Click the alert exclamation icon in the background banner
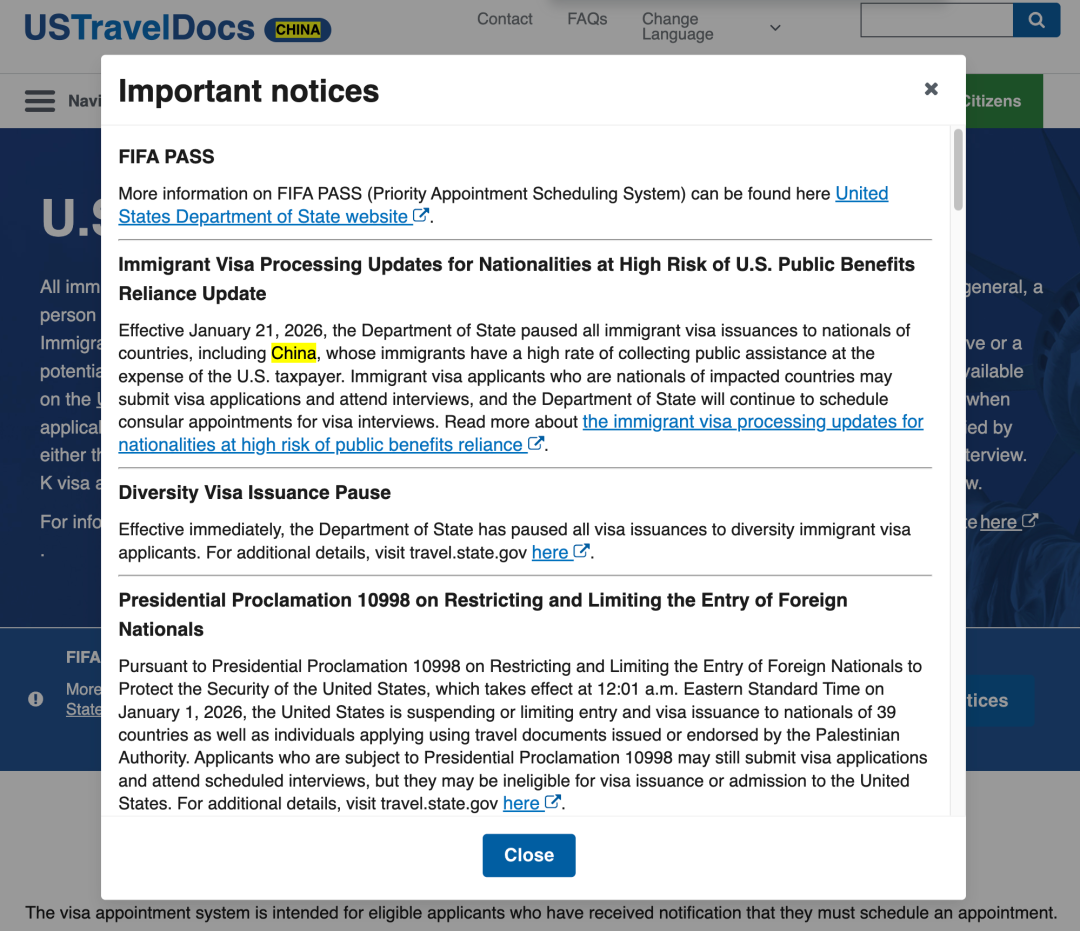 tap(36, 699)
